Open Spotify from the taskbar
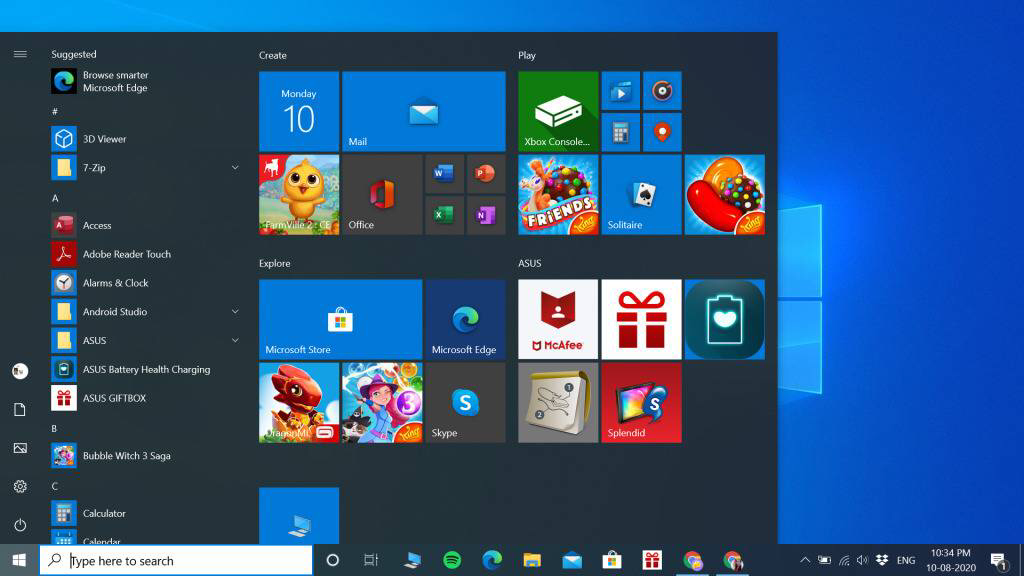The image size is (1024, 576). pos(452,560)
